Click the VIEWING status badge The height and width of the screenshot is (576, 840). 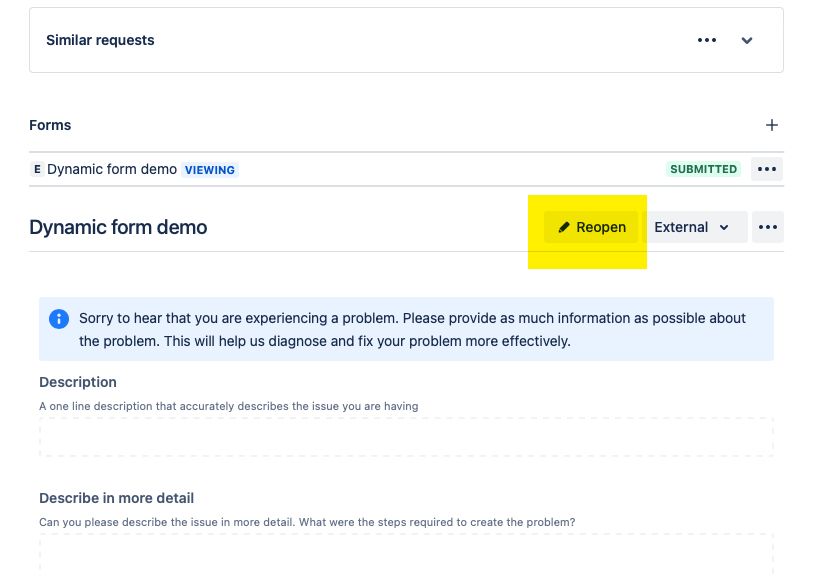pyautogui.click(x=209, y=170)
